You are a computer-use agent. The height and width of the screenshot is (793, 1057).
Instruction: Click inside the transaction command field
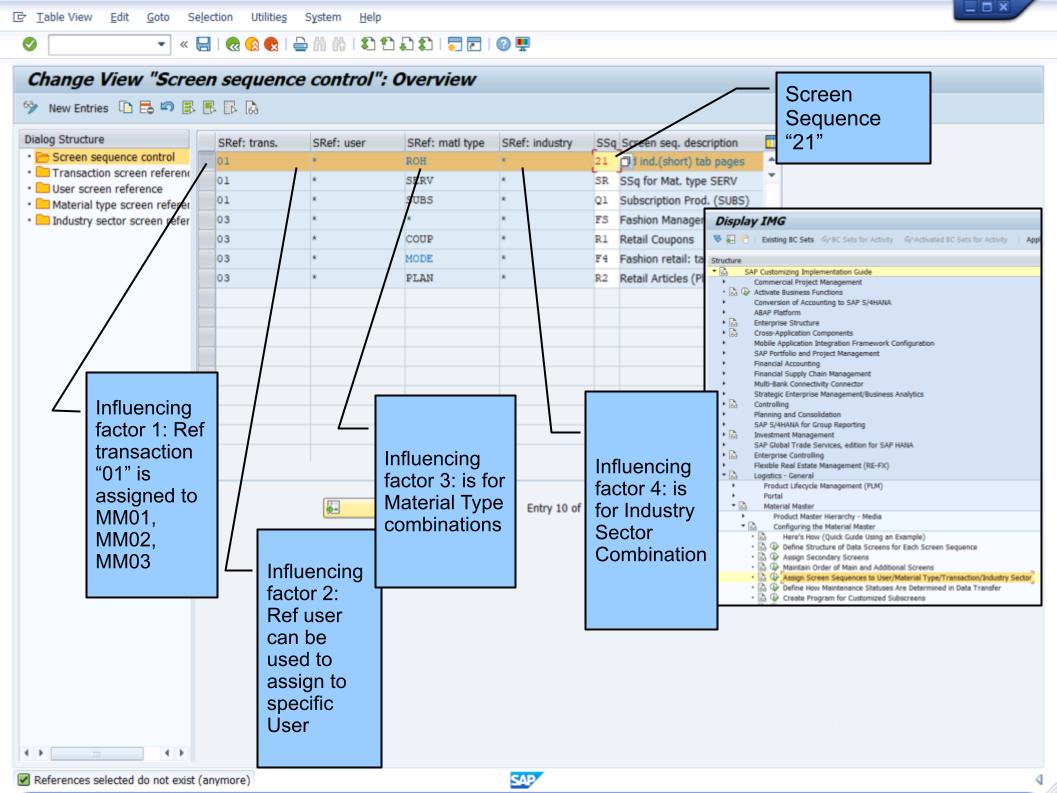point(103,45)
